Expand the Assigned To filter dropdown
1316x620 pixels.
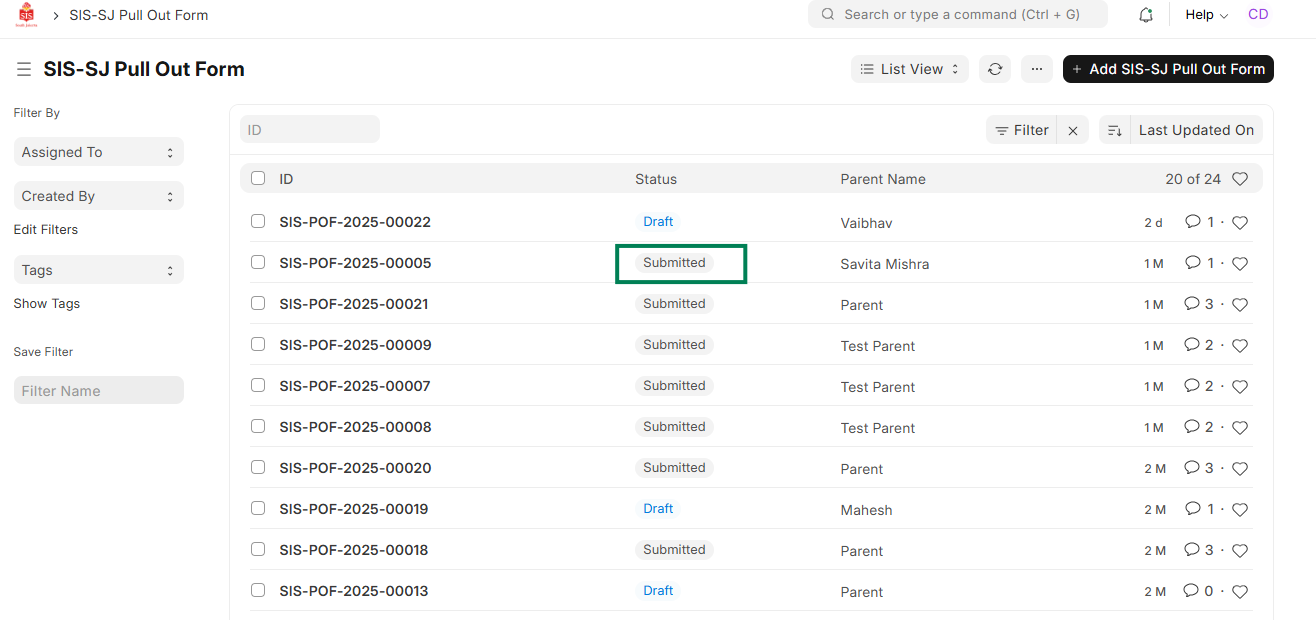tap(98, 152)
